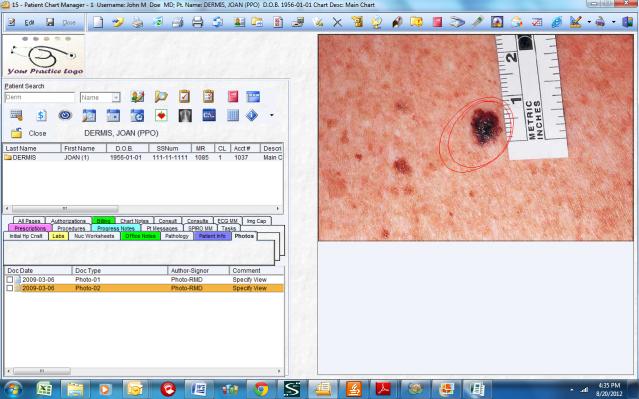Viewport: 639px width, 399px height.
Task: Click the flatbed scanner icon in toolbar
Action: tap(457, 22)
